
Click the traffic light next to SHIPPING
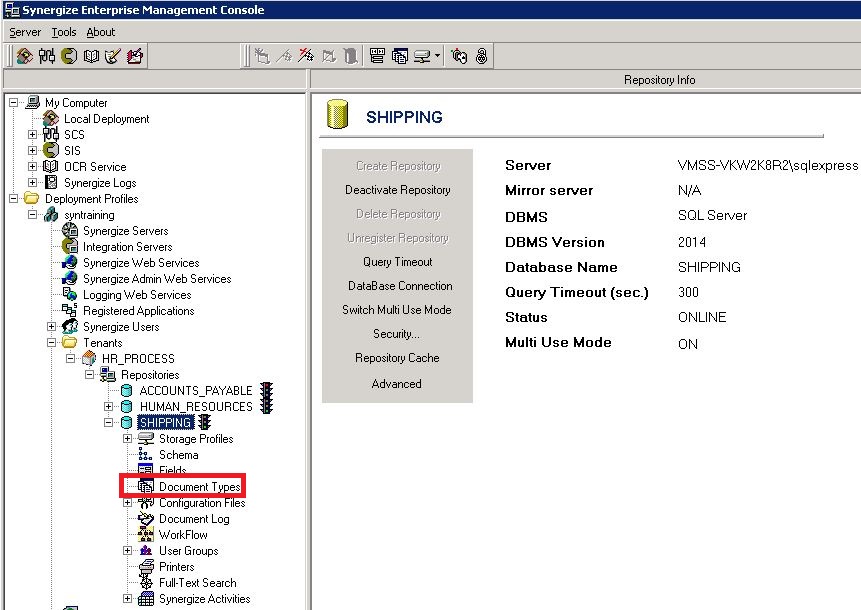204,422
